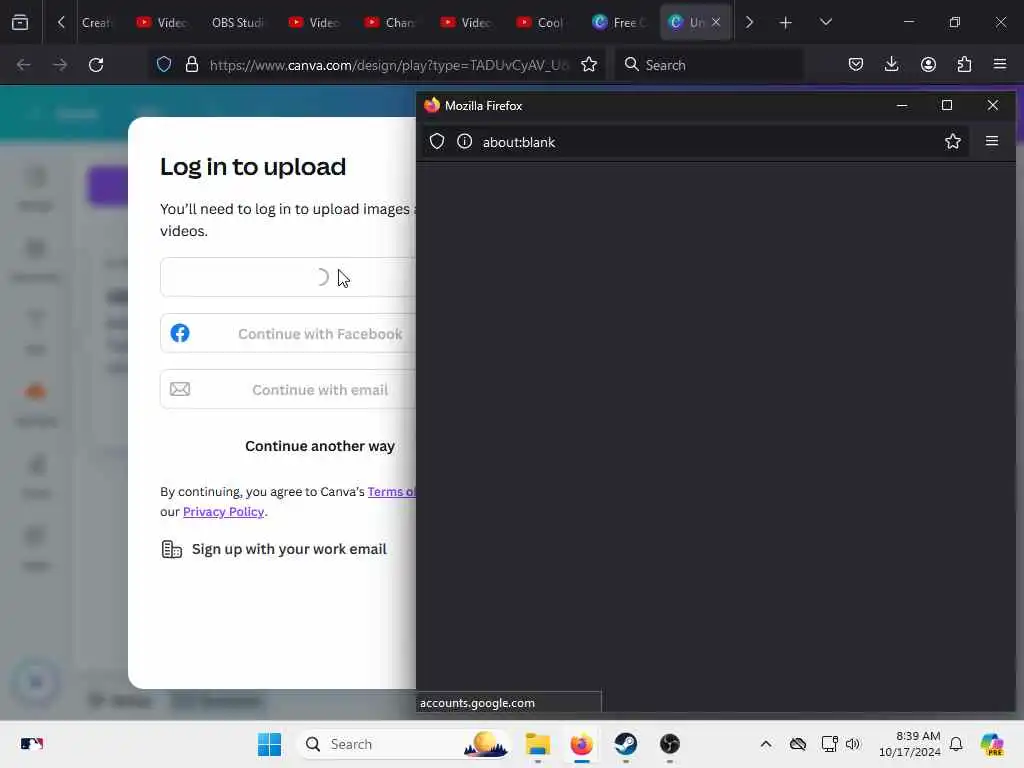
Task: Click the canva.com URL address field
Action: coord(389,65)
